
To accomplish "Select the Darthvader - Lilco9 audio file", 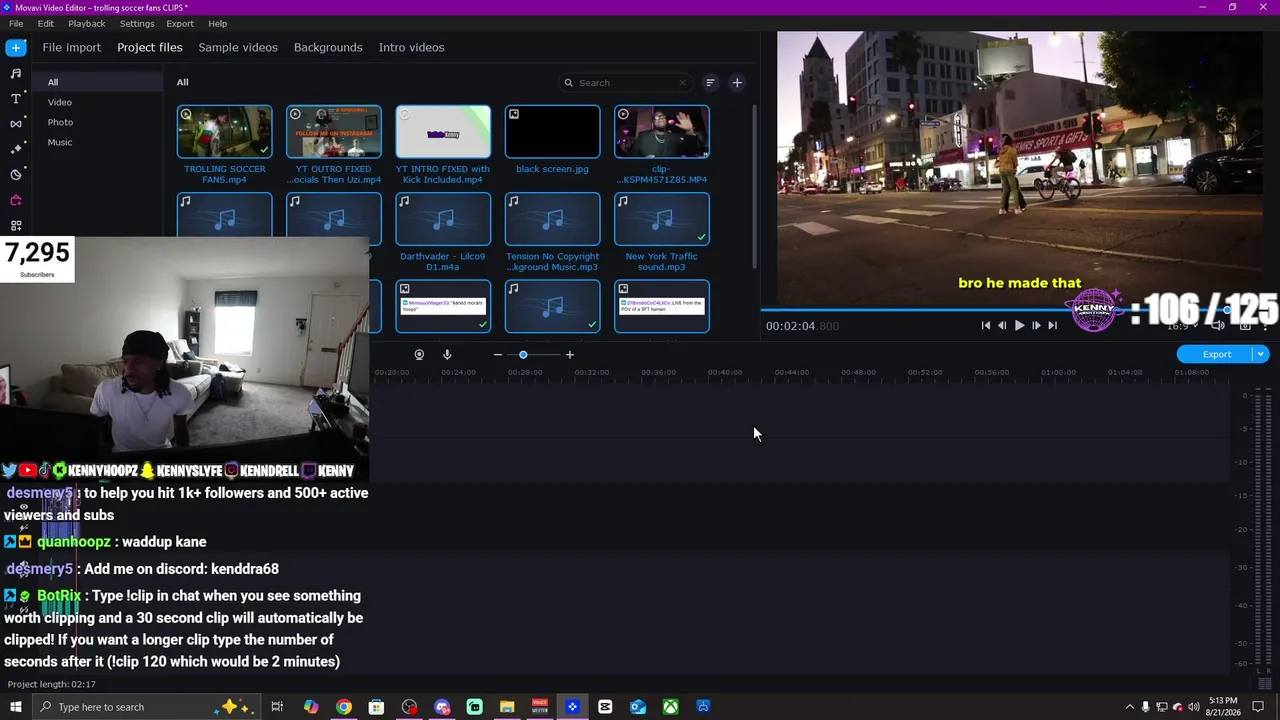I will coord(443,219).
